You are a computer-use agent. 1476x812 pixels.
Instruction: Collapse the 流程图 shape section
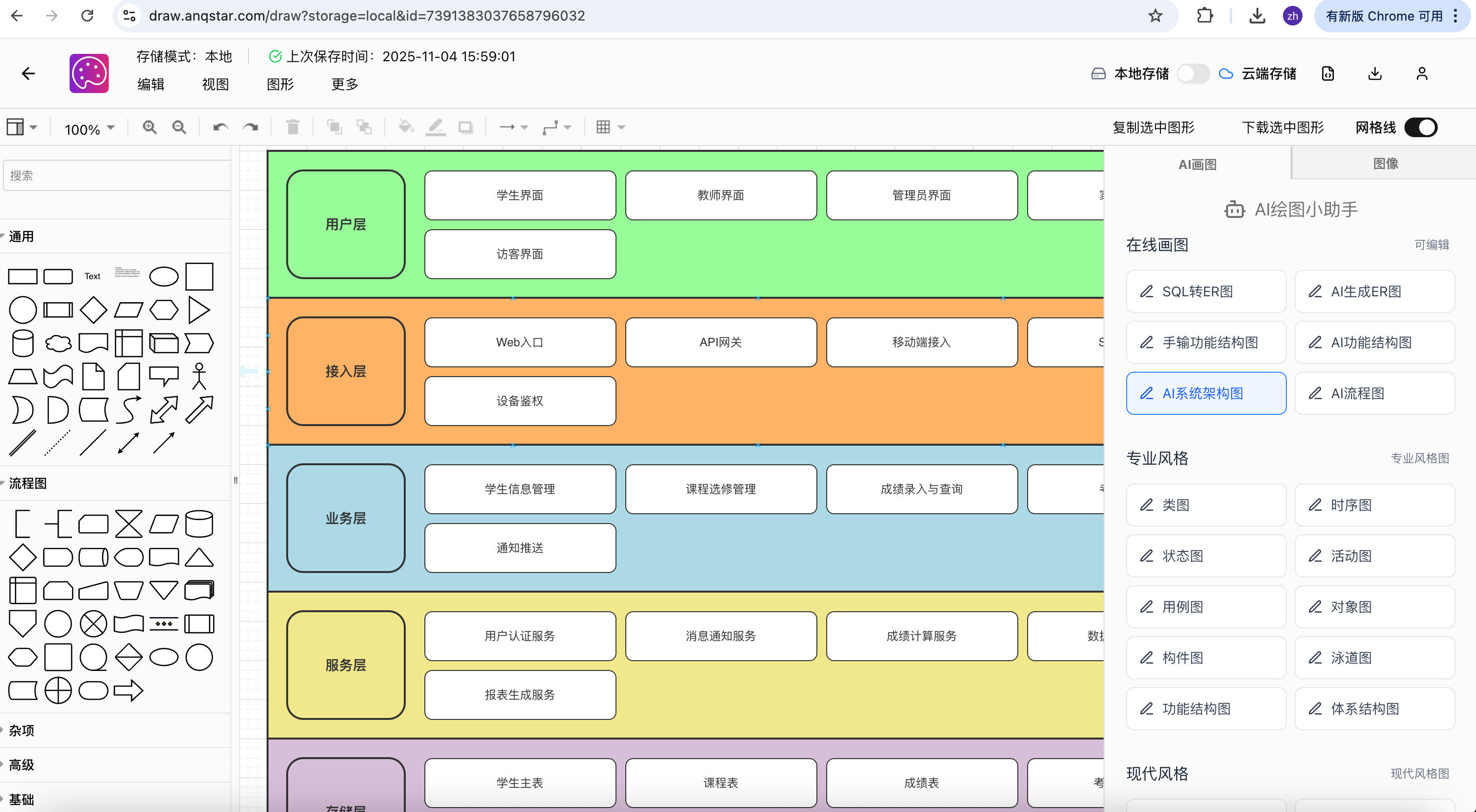27,483
